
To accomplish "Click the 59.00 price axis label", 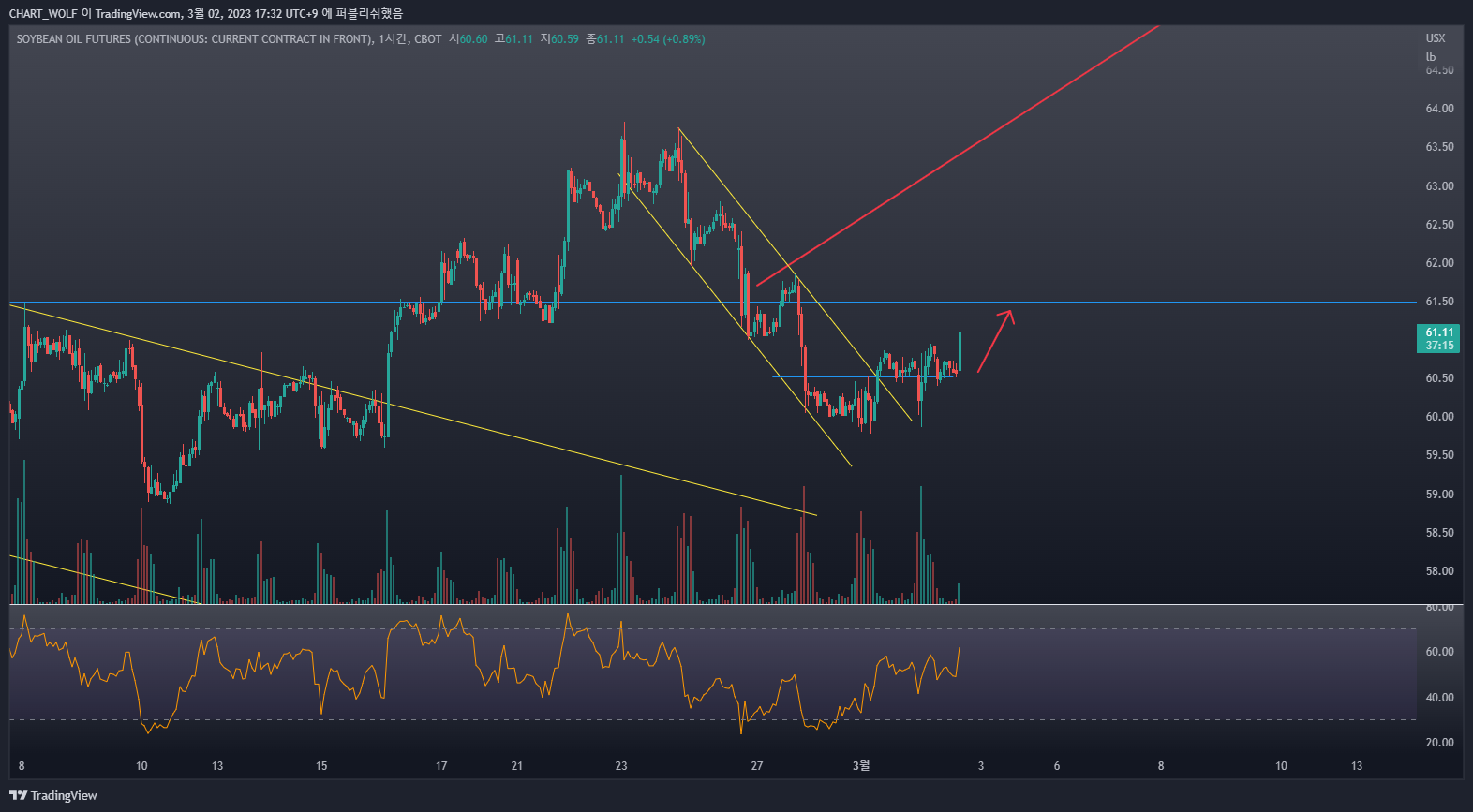I will 1439,495.
